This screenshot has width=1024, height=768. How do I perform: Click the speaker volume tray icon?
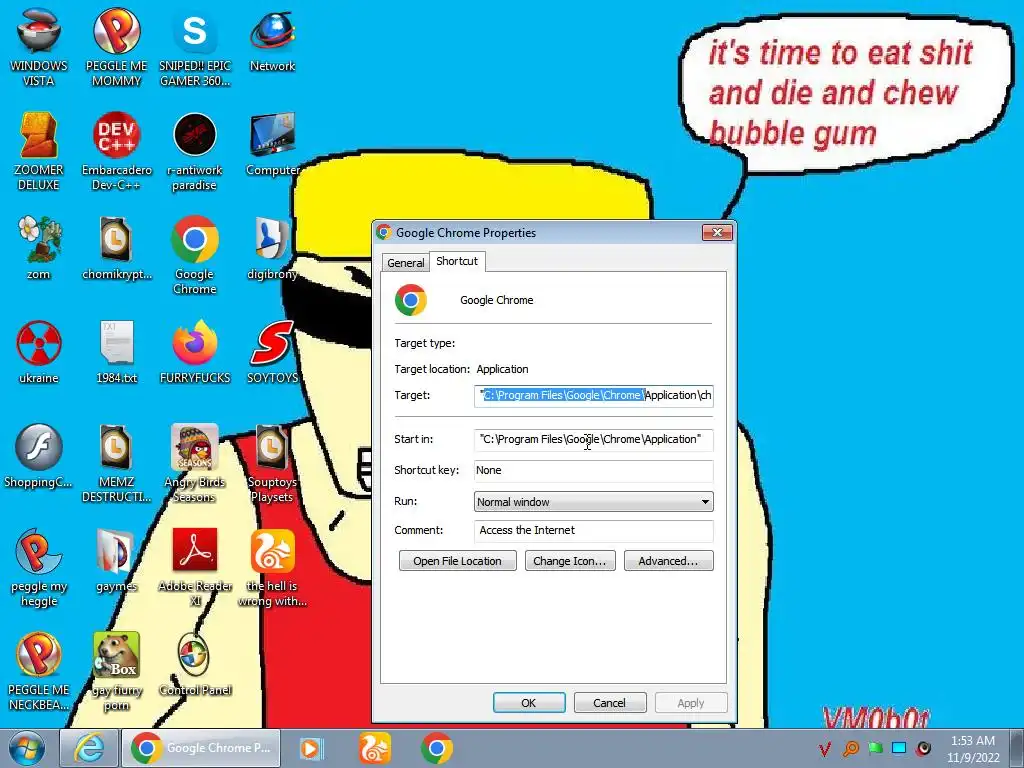[923, 748]
